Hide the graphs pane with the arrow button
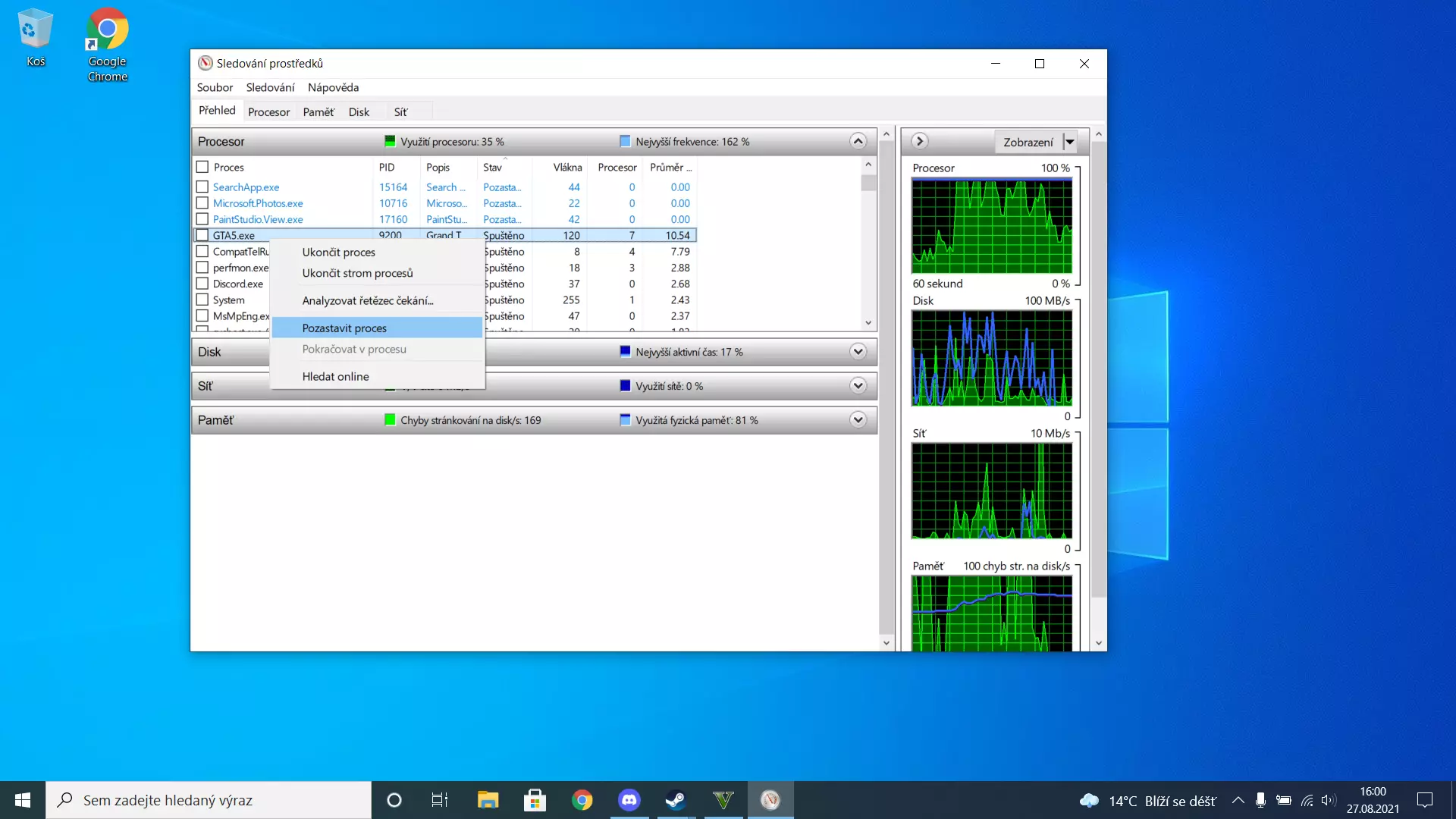Image resolution: width=1456 pixels, height=819 pixels. point(919,141)
